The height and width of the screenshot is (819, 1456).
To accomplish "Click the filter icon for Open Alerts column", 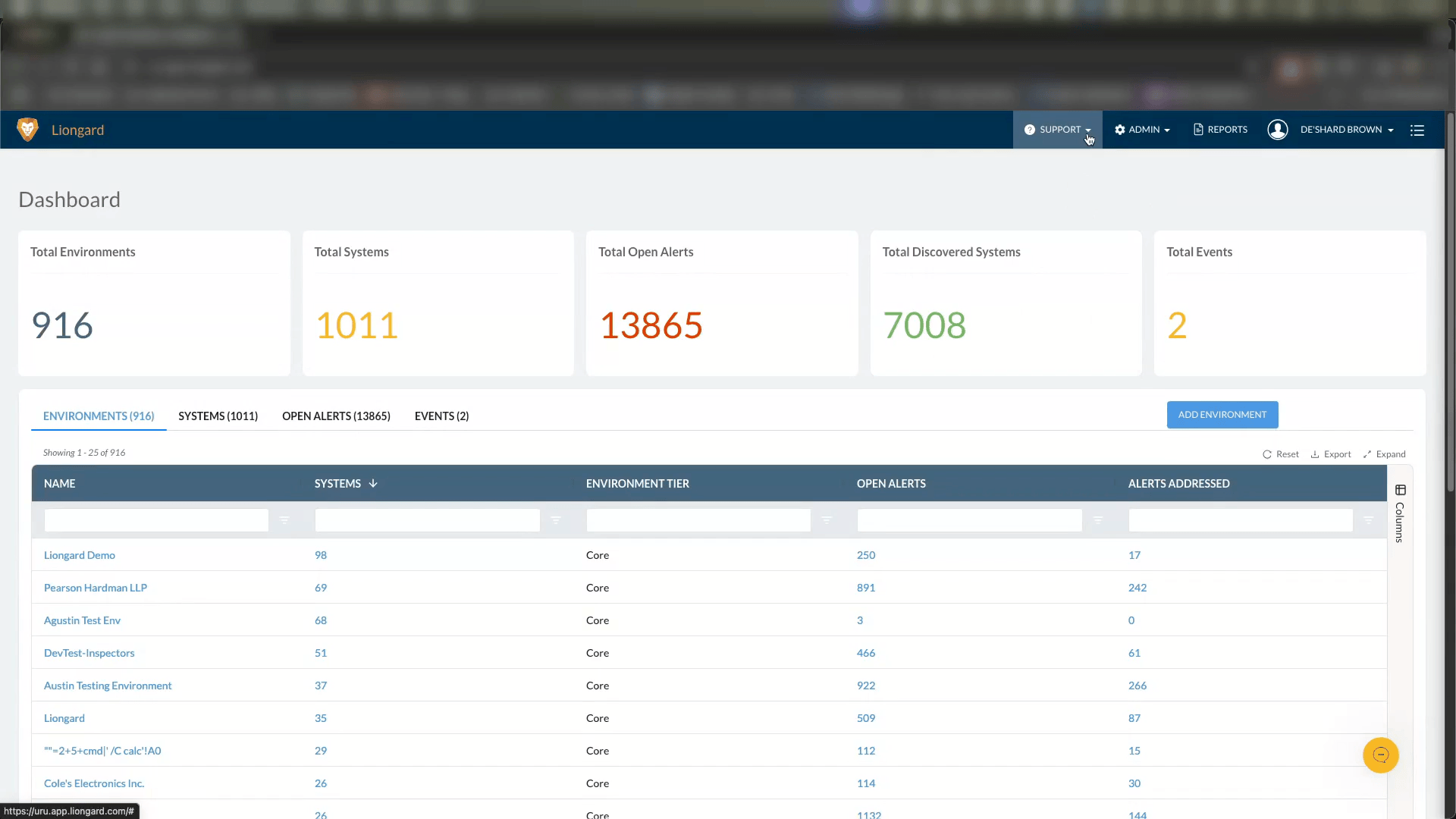I will click(x=1097, y=520).
